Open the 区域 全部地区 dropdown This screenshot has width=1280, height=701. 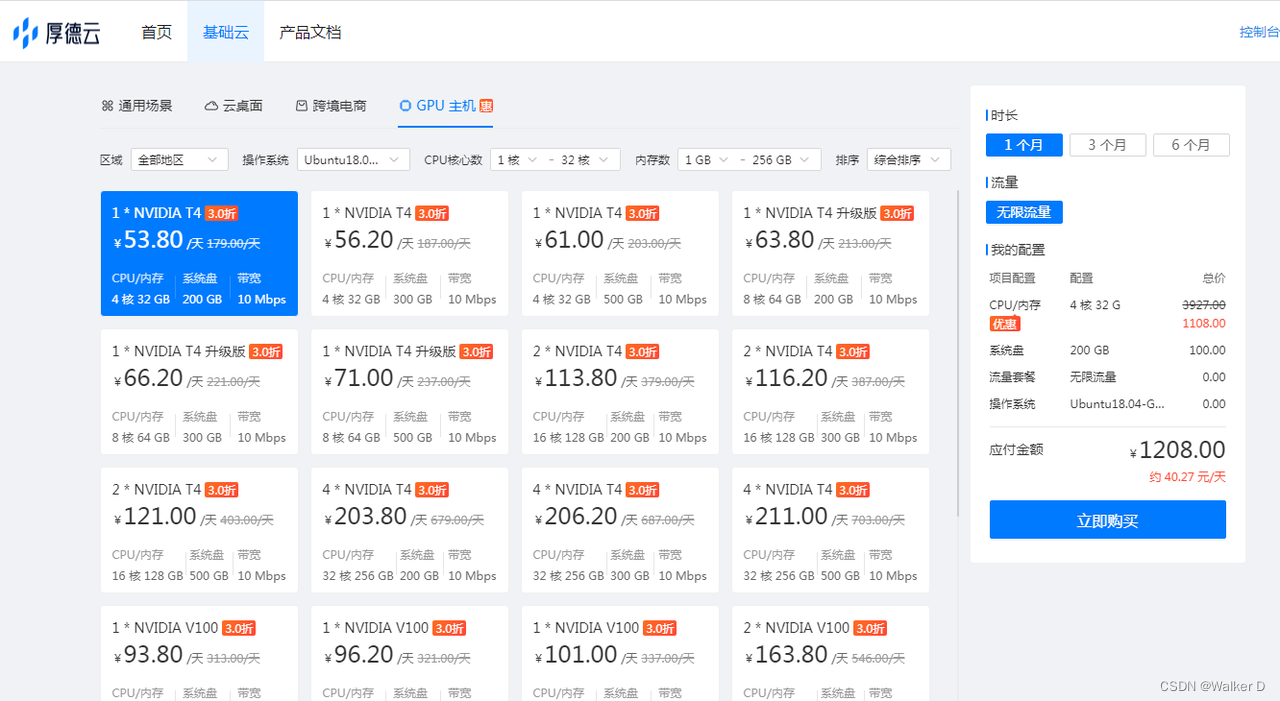(x=179, y=160)
